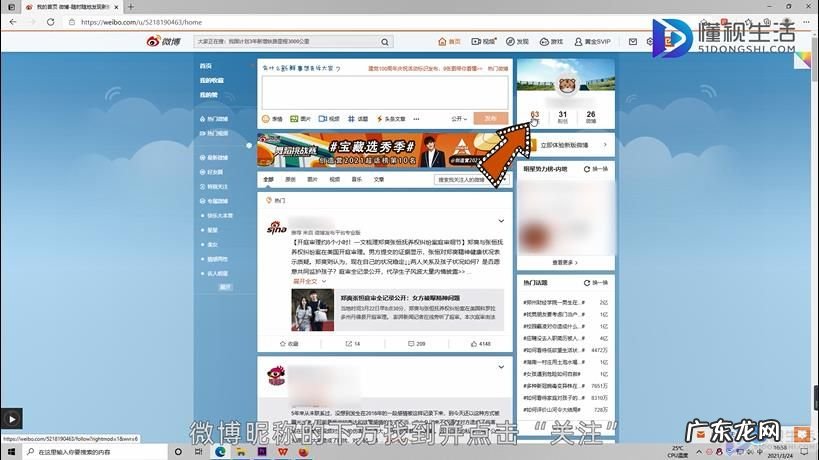
Task: Select the 视频 feed tab
Action: coord(335,179)
